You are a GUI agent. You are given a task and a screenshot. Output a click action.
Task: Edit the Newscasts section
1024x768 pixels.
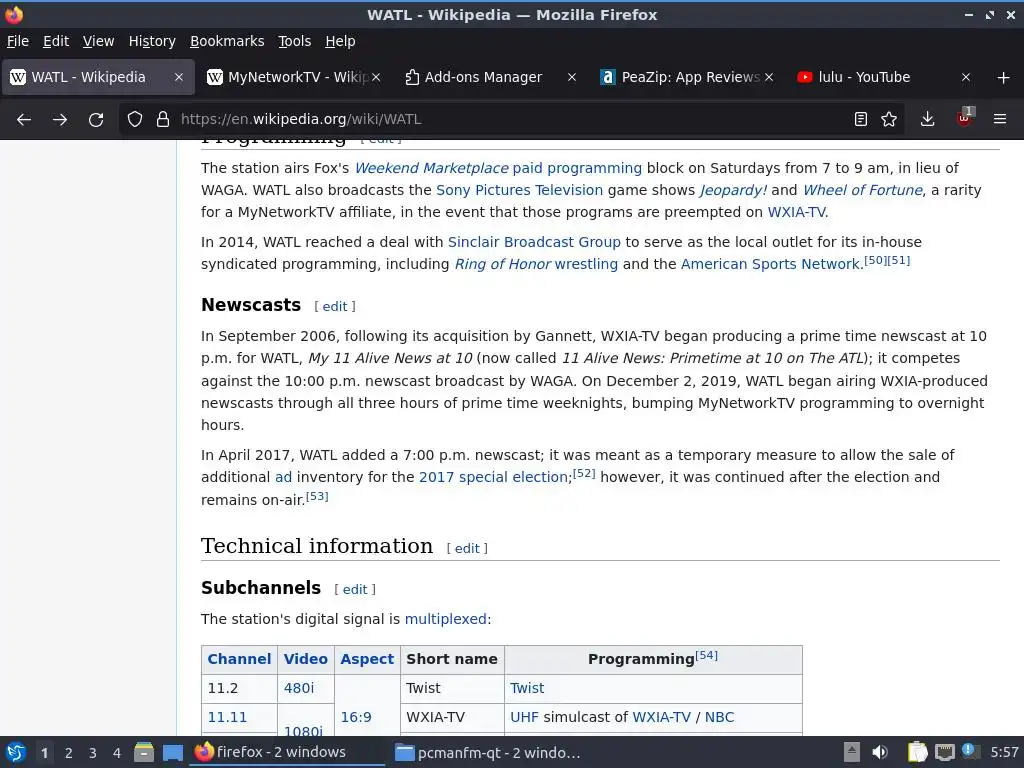tap(334, 307)
